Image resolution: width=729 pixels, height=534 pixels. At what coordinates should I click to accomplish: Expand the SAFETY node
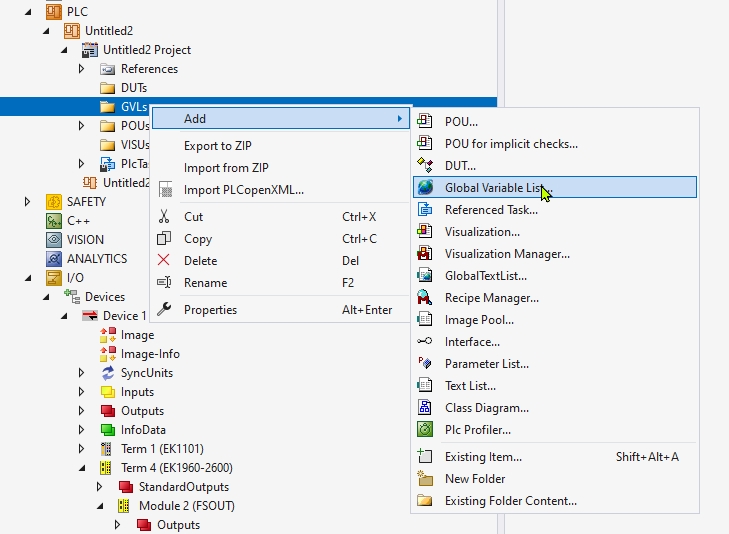pos(27,202)
